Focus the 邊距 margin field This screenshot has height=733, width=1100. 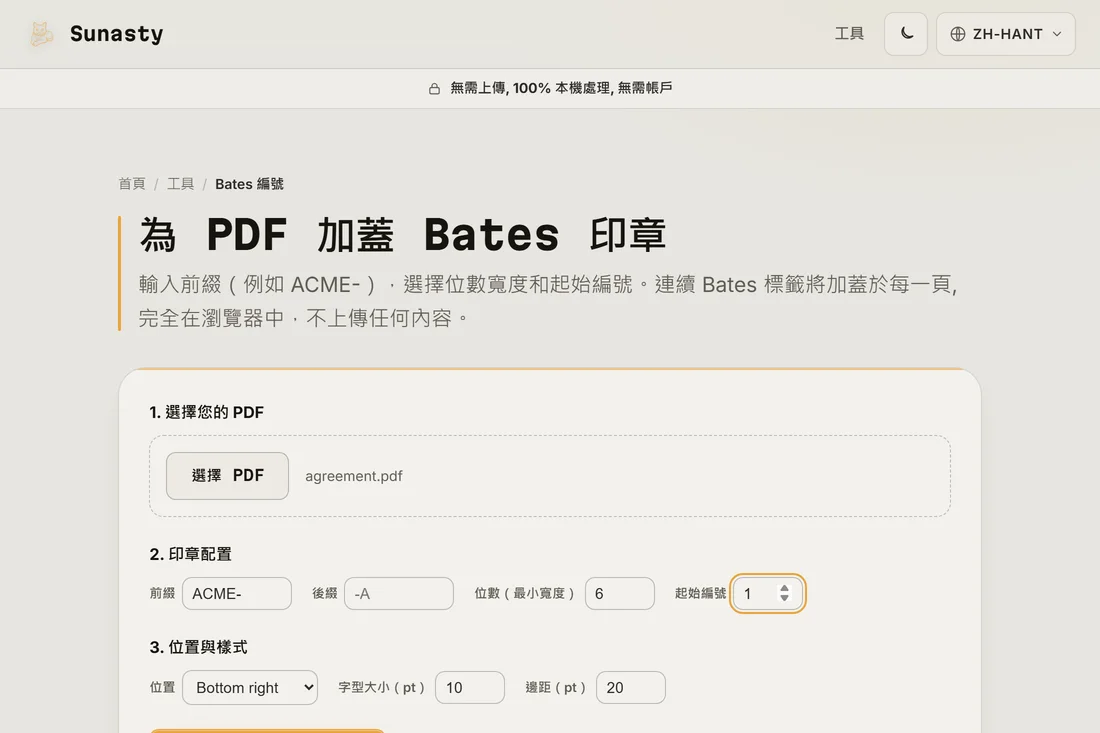coord(631,687)
